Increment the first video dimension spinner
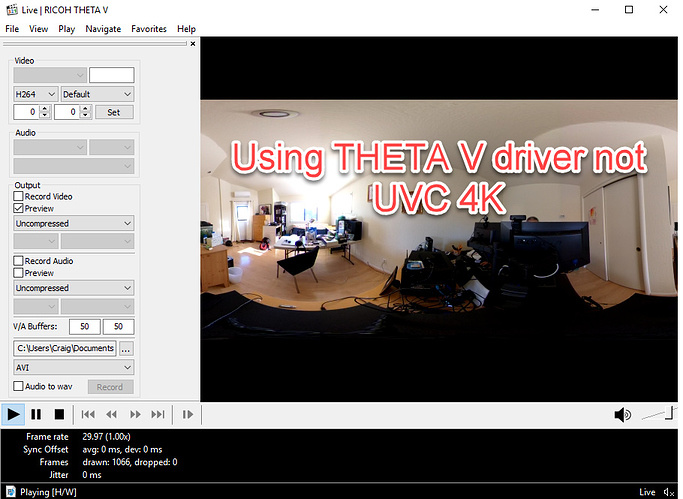 click(x=45, y=109)
